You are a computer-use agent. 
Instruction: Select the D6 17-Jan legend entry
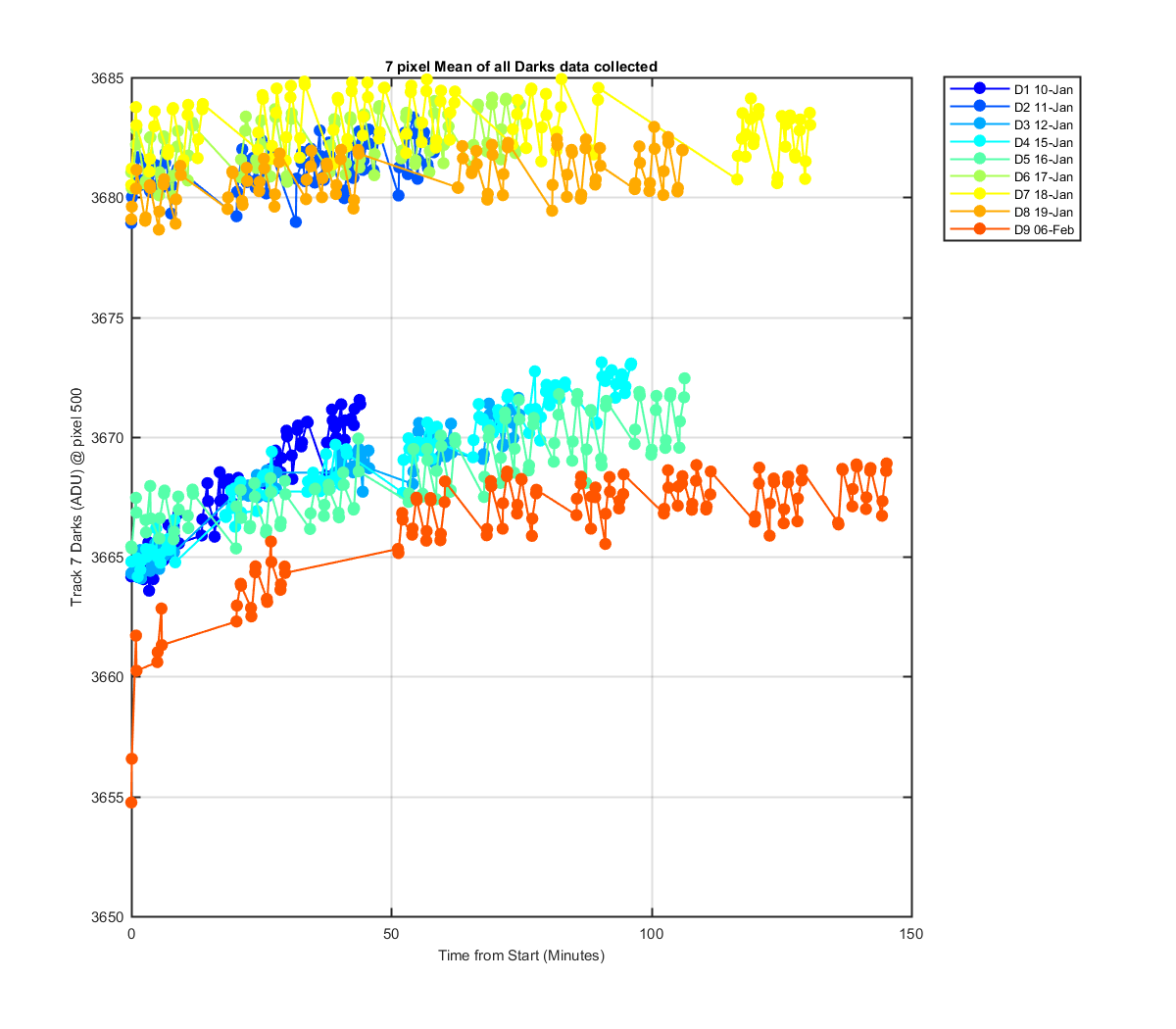tap(1012, 177)
